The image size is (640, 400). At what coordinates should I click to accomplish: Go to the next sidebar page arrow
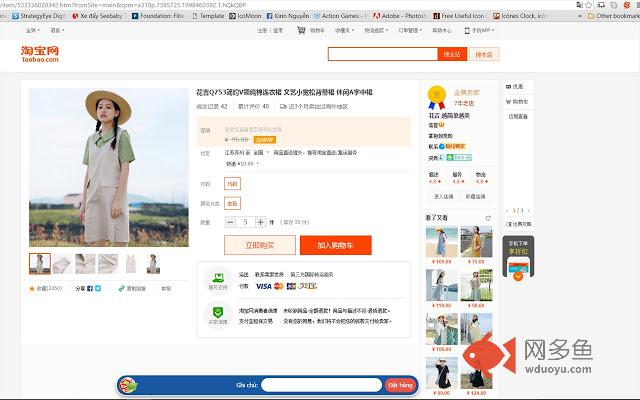coord(529,211)
